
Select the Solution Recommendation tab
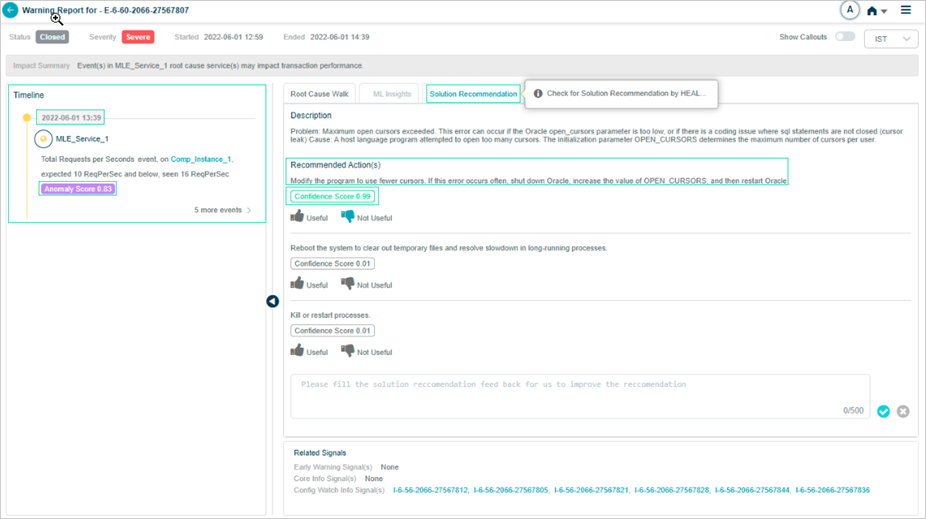[x=473, y=94]
